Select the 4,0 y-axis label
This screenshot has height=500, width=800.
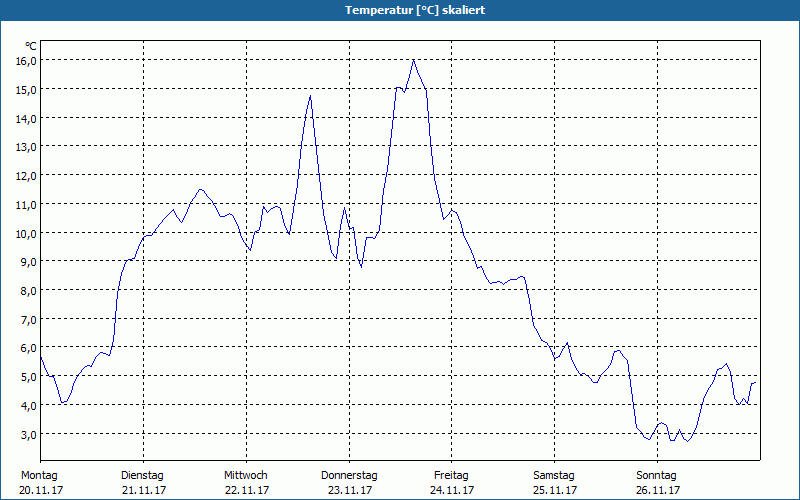click(28, 406)
